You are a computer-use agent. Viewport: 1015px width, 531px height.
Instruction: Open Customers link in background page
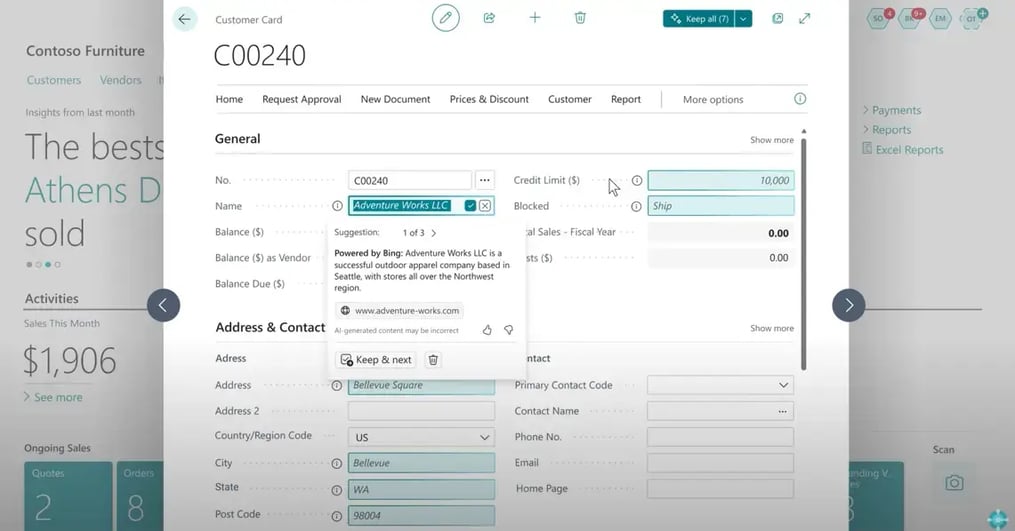(x=54, y=80)
